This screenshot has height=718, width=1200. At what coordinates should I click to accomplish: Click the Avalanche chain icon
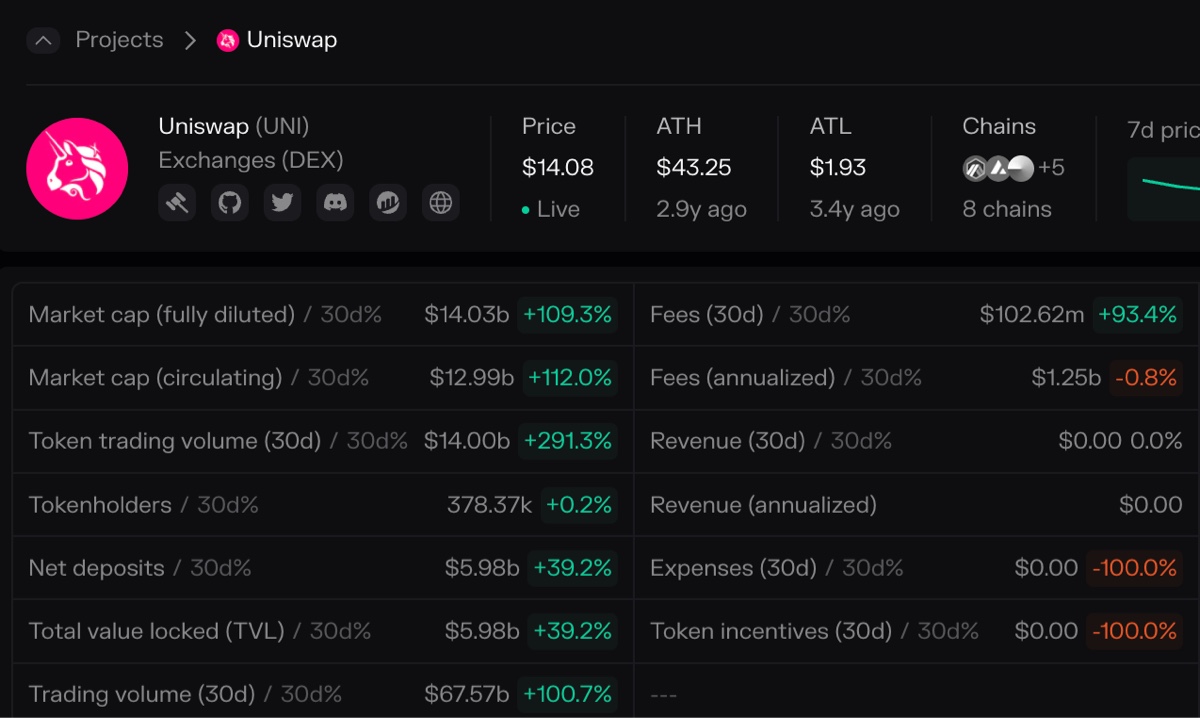(x=998, y=168)
